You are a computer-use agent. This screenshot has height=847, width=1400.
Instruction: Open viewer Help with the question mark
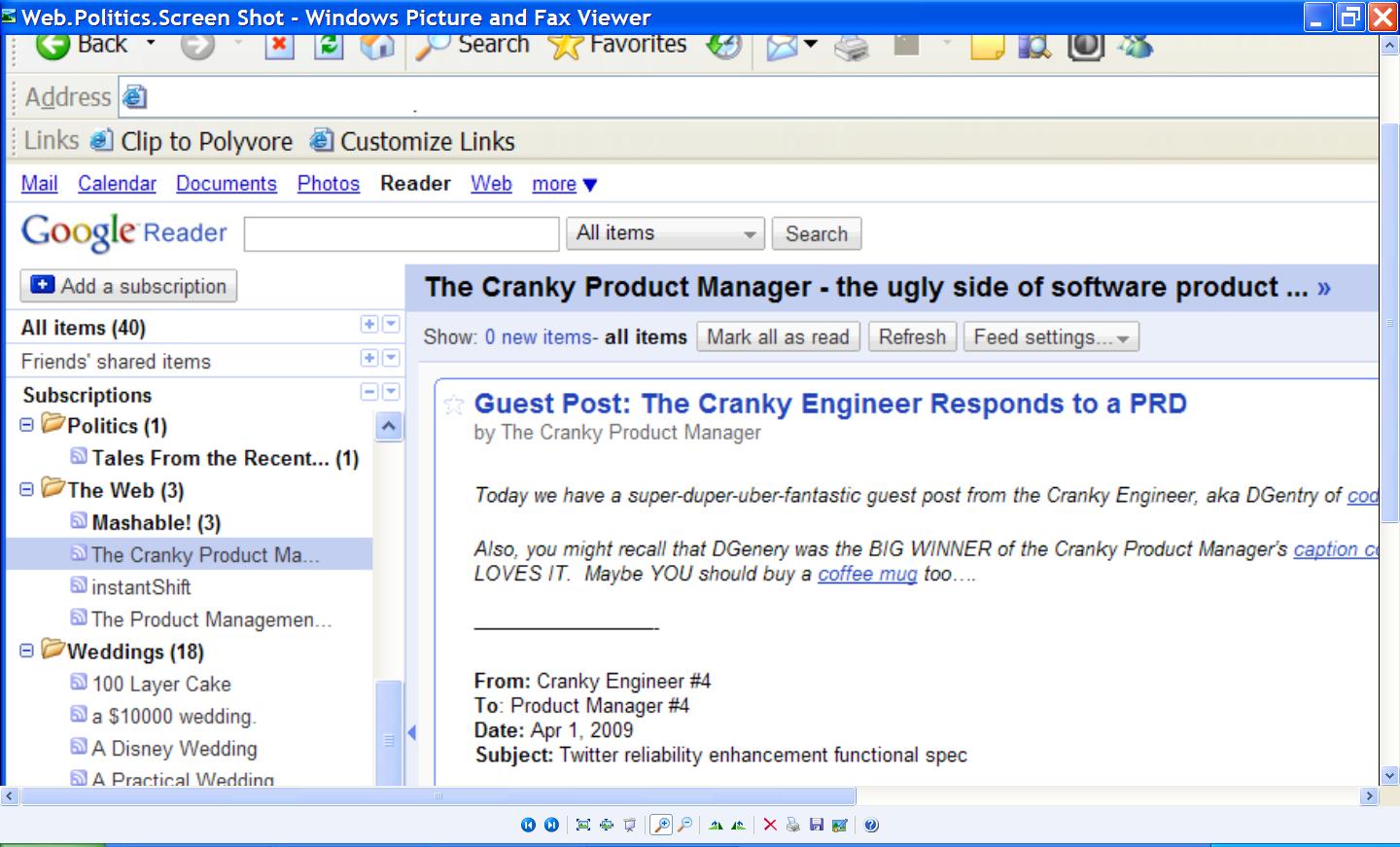pos(871,825)
